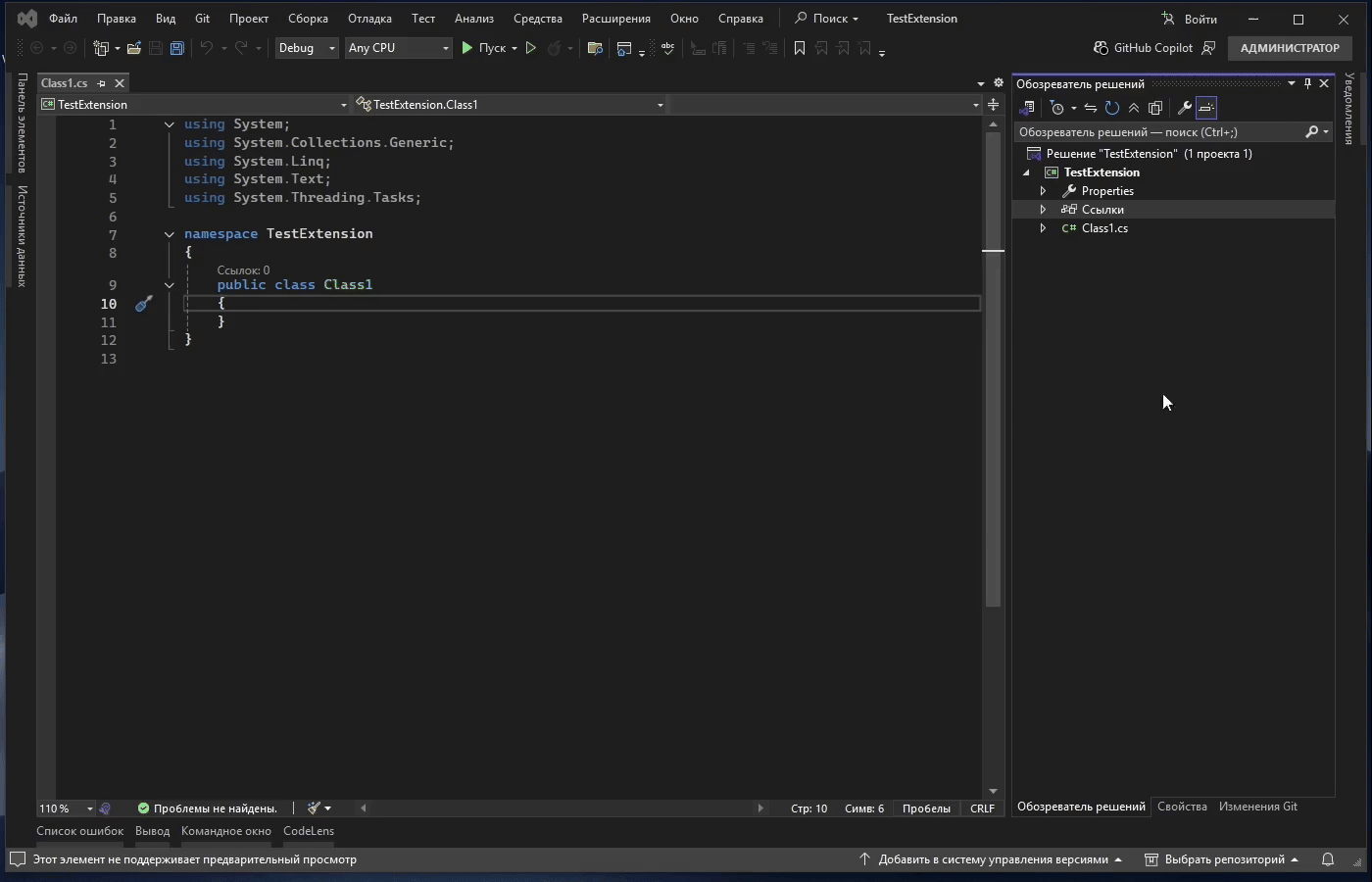1372x882 pixels.
Task: Close the Class1.cs editor tab
Action: [120, 83]
